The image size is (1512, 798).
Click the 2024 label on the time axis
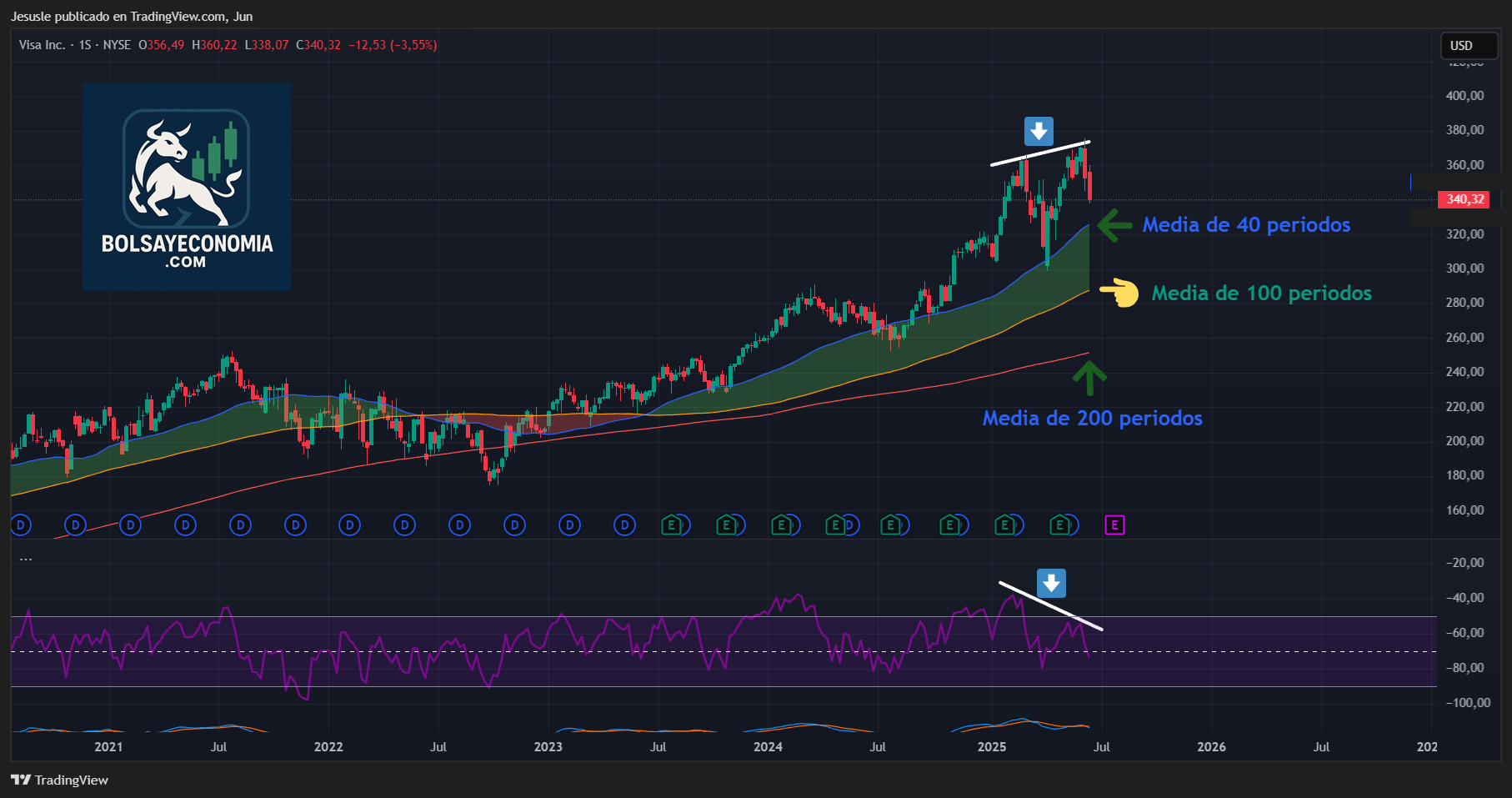click(768, 747)
